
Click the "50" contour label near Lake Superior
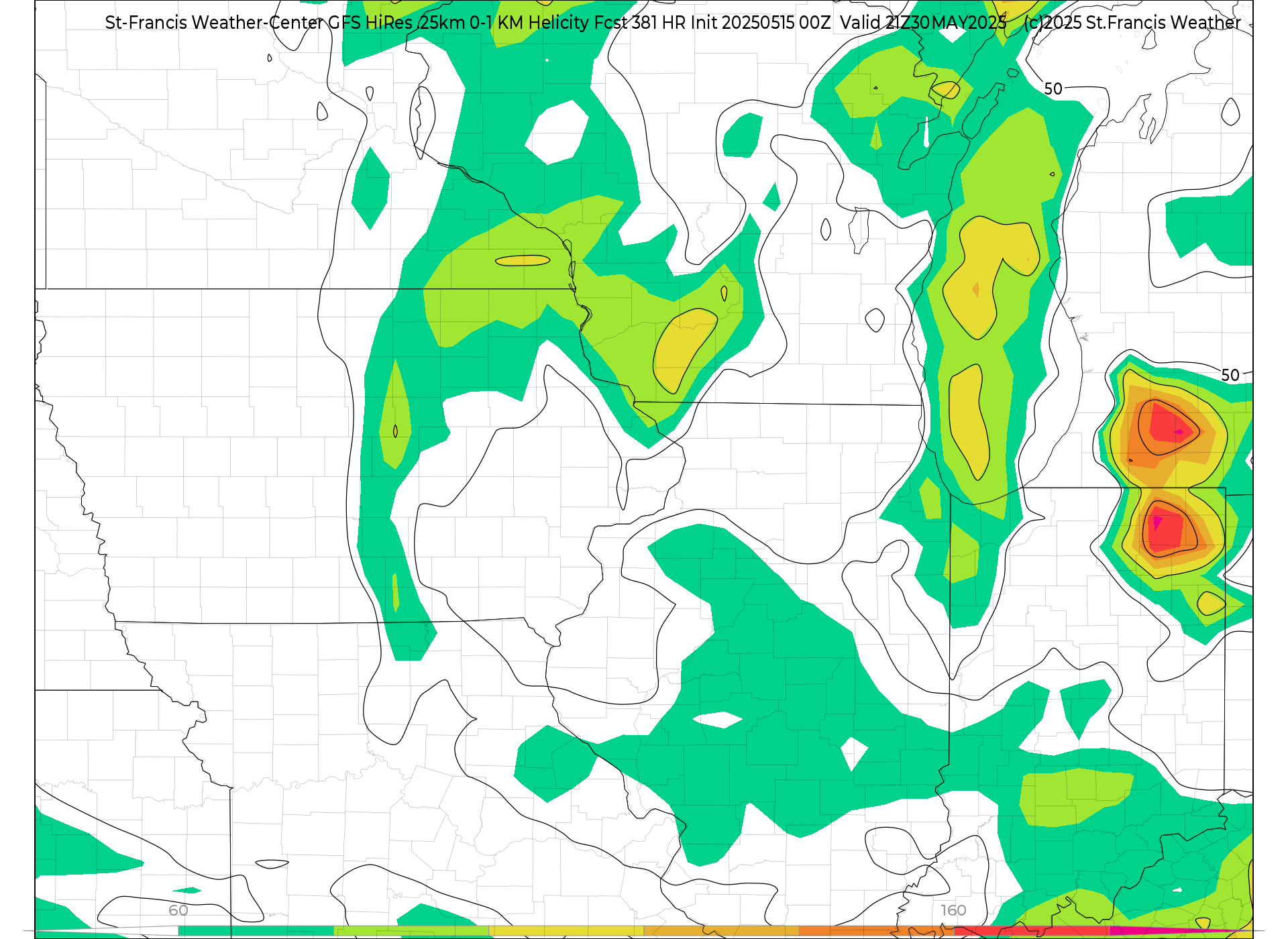pos(1053,89)
